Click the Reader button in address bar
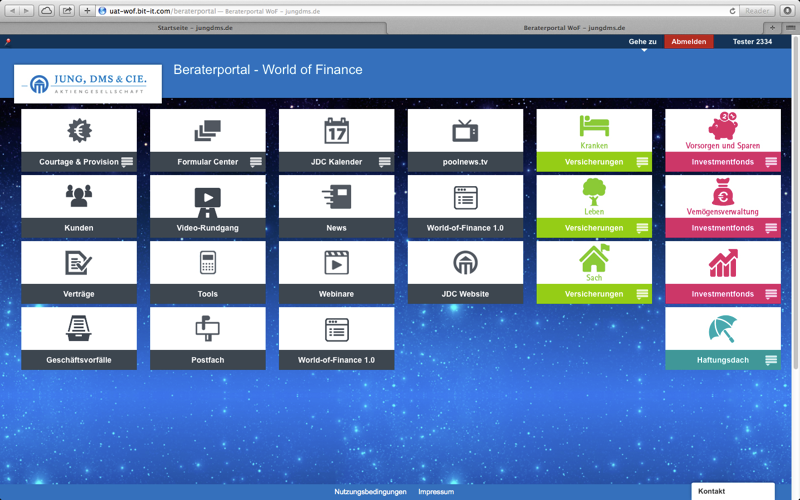Viewport: 800px width, 500px height. tap(757, 11)
